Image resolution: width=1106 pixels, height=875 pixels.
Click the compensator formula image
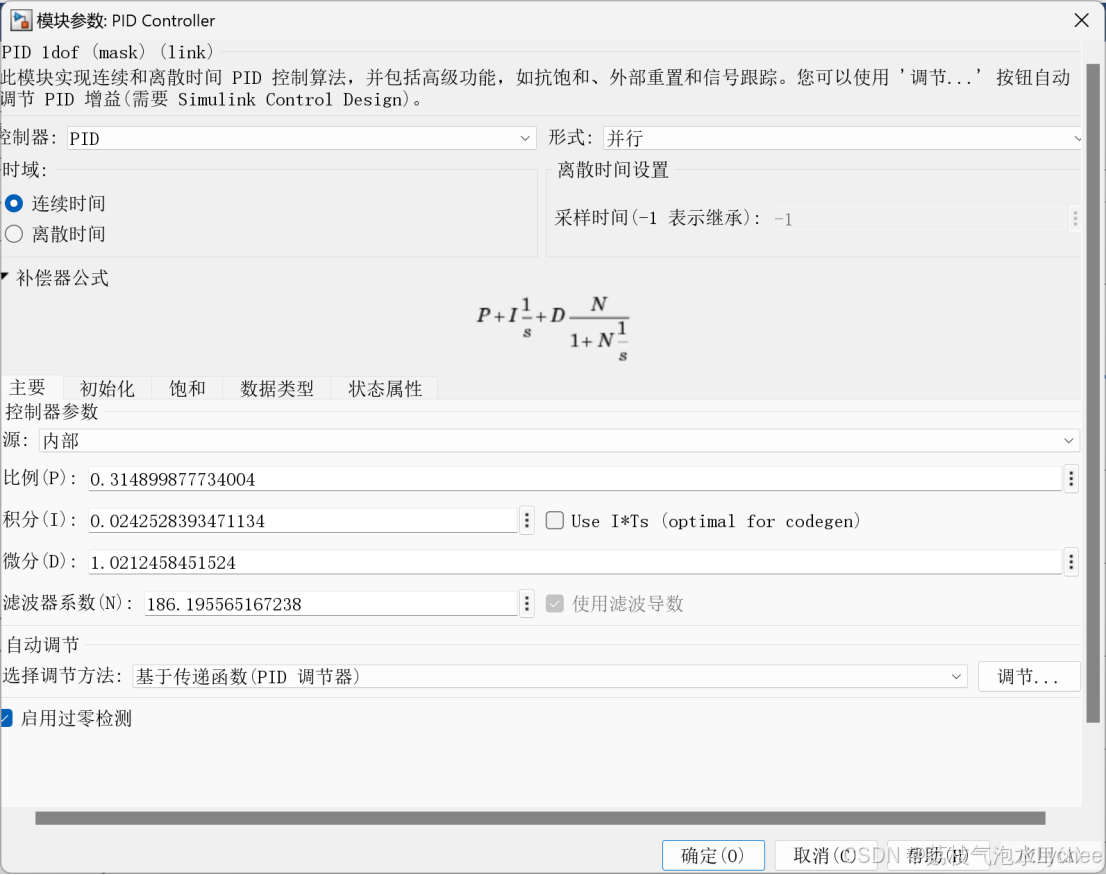(552, 329)
